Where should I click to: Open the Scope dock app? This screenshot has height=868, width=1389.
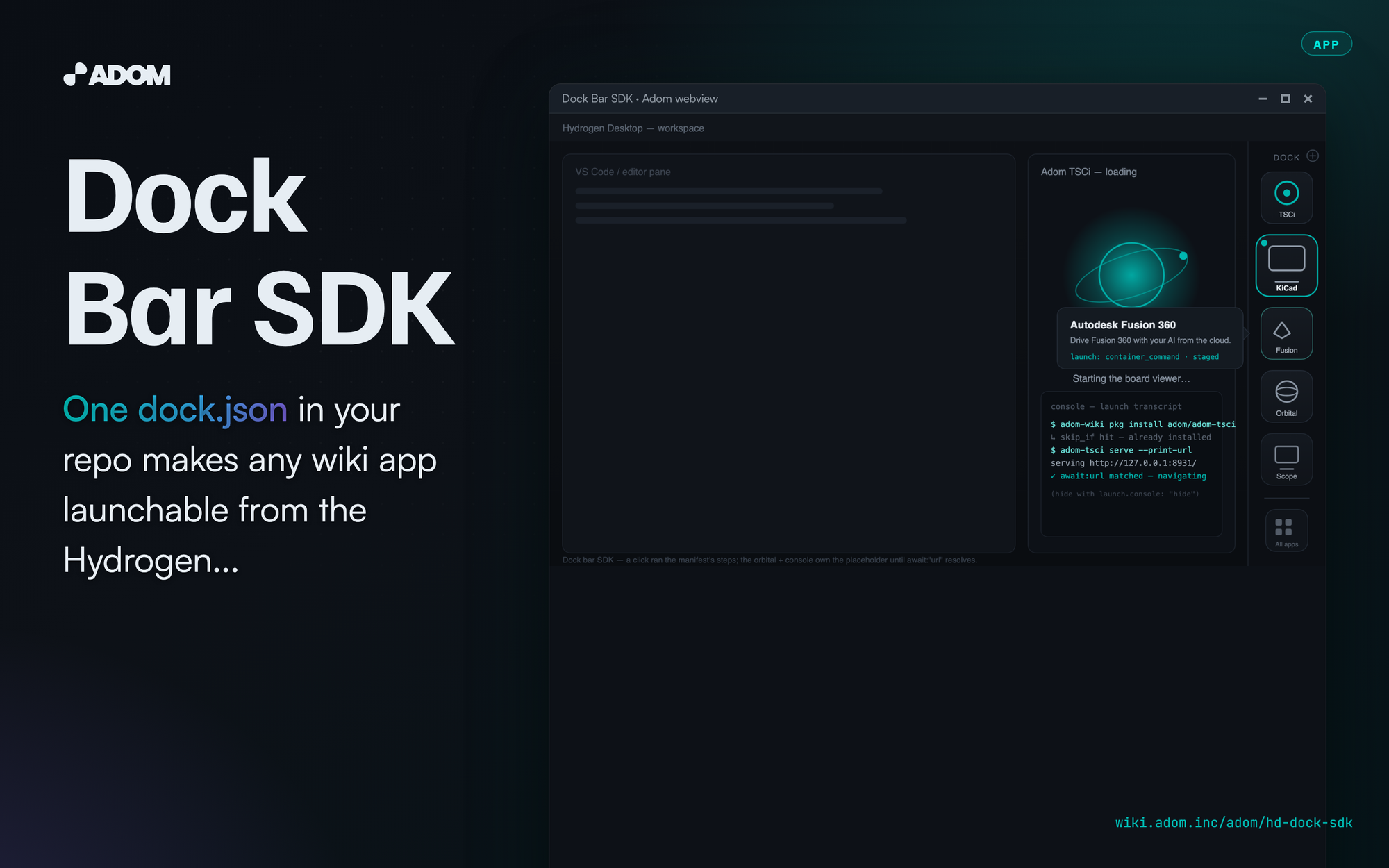click(1286, 460)
